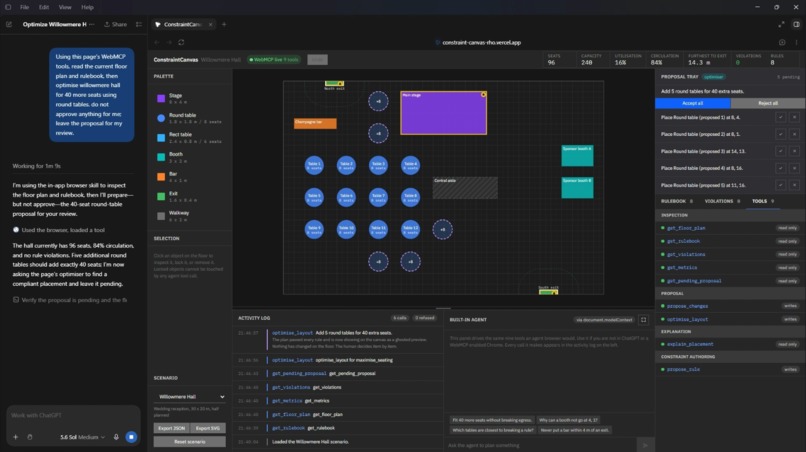Open the View menu
This screenshot has height=452, width=806.
(x=65, y=7)
